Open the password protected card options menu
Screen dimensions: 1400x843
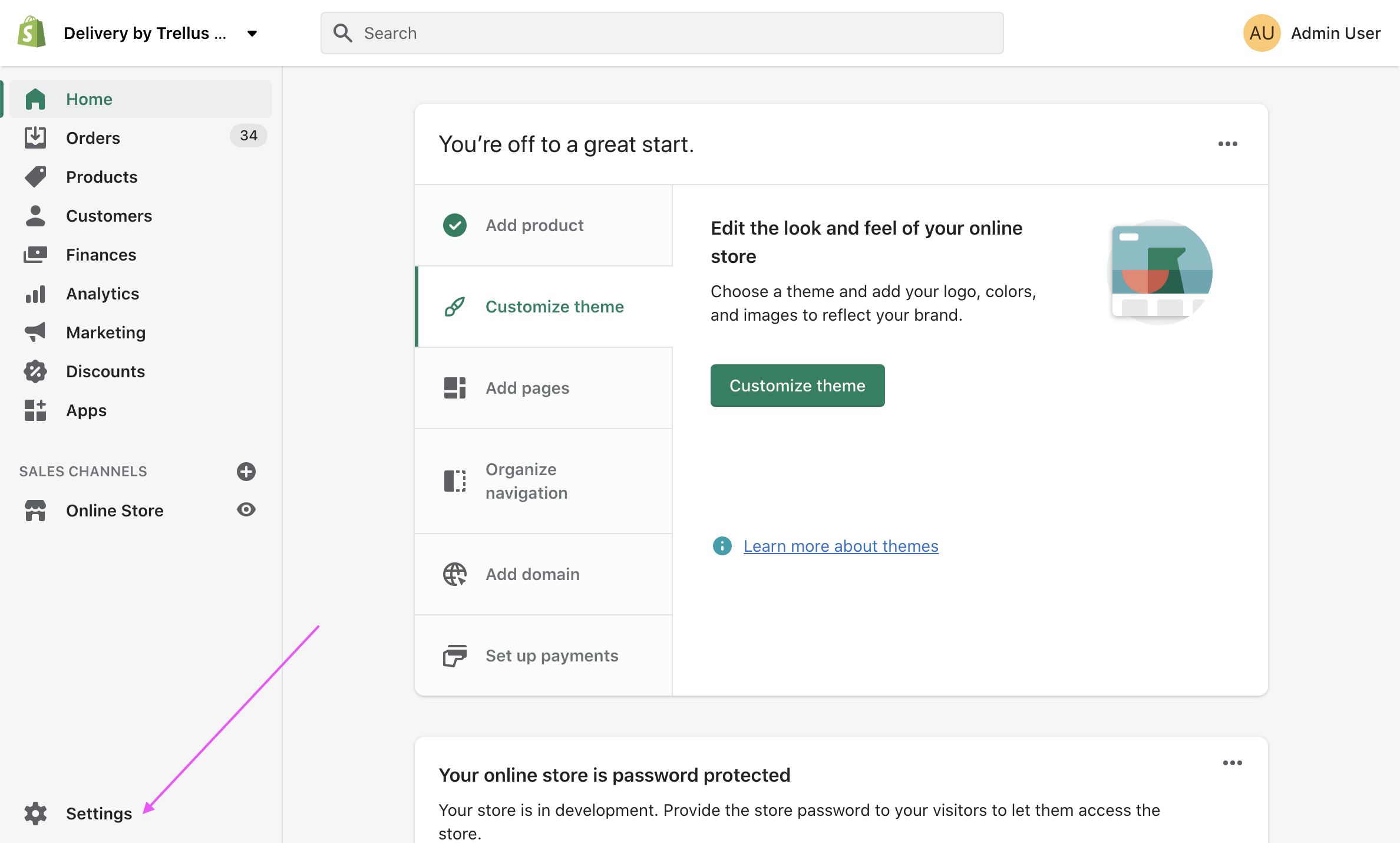coord(1233,763)
